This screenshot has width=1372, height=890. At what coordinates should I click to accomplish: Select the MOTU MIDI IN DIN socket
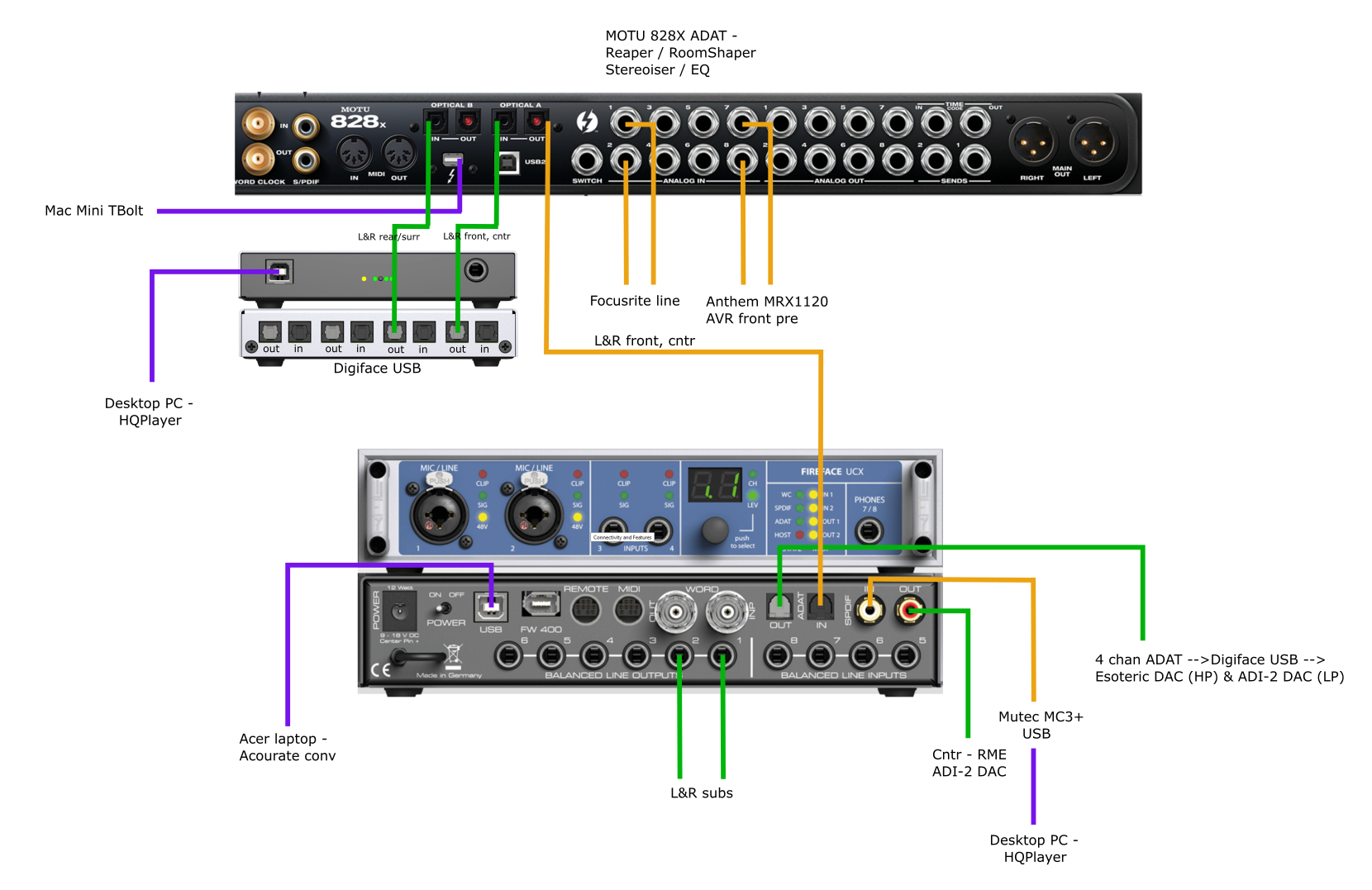tap(355, 154)
